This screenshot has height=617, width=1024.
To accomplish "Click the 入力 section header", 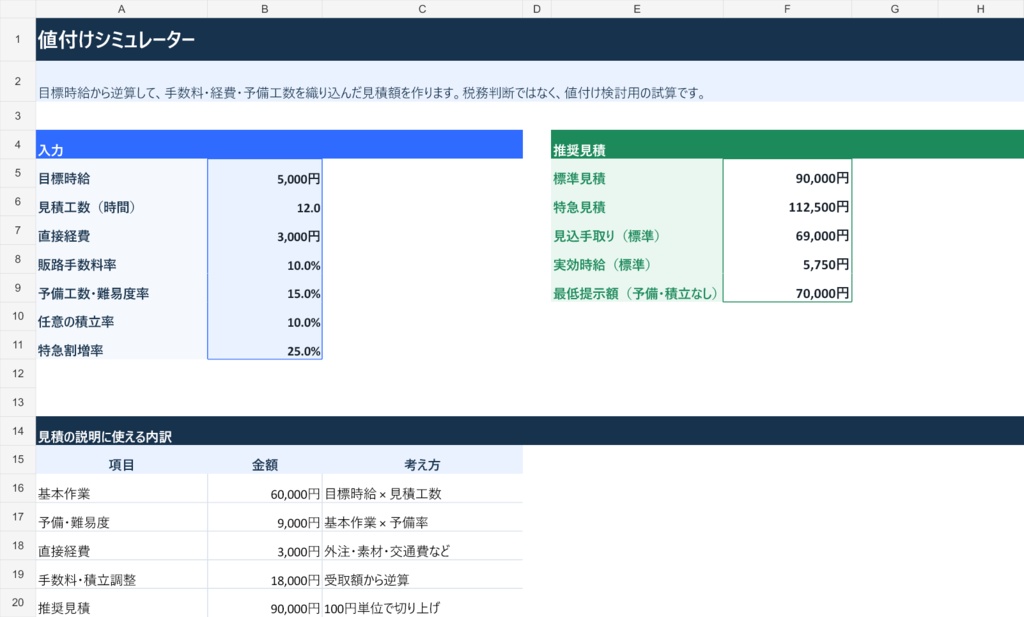I will [x=279, y=144].
